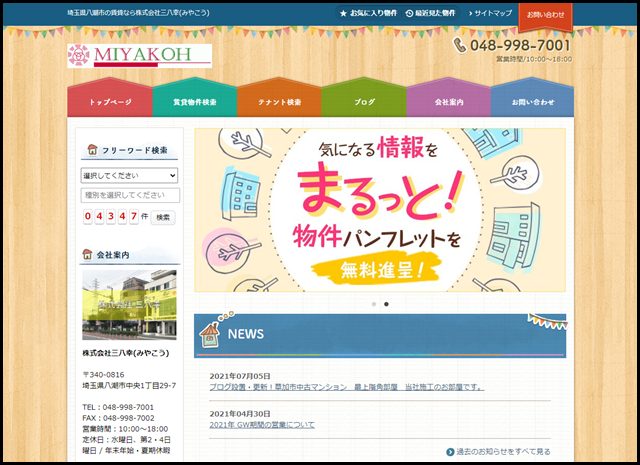The height and width of the screenshot is (465, 640).
Task: Click 過去のお知らせをすべて見る link
Action: point(503,452)
